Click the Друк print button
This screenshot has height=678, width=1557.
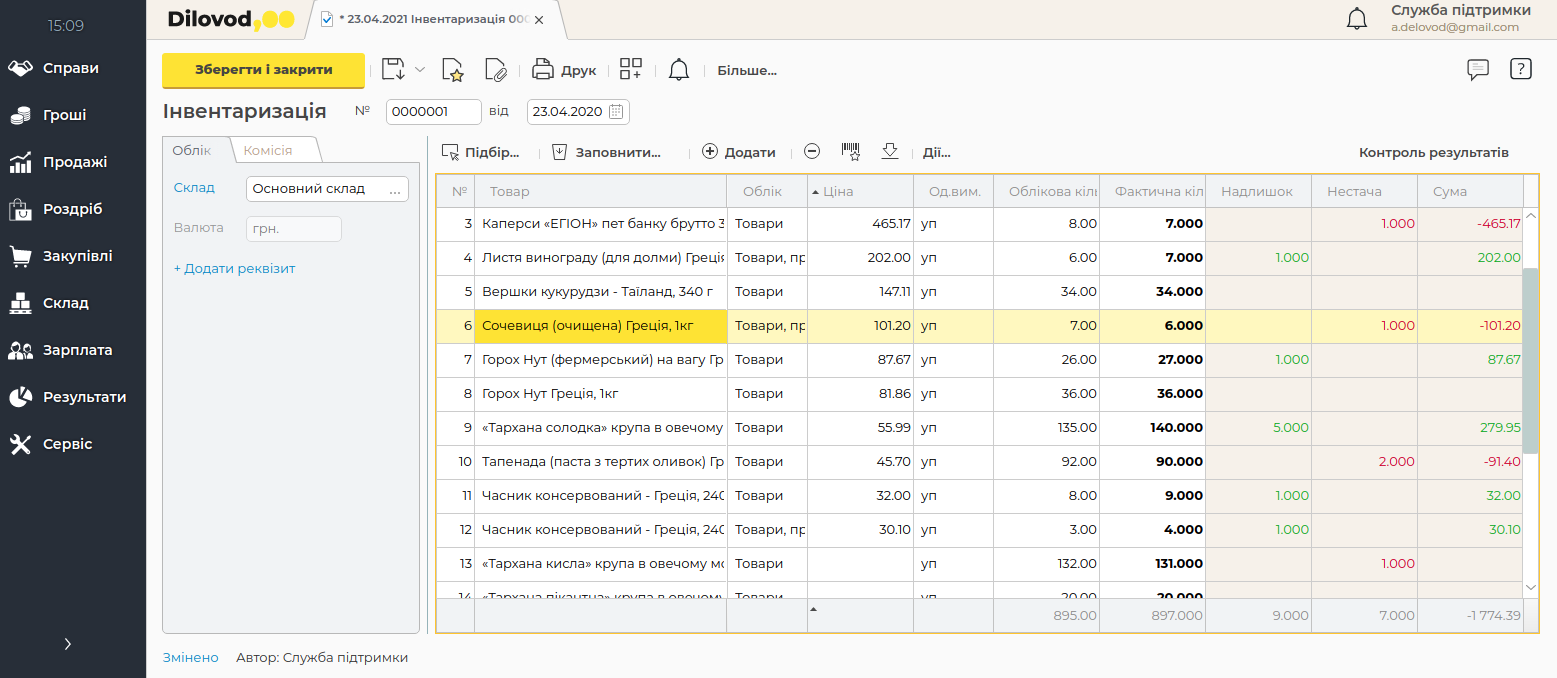pos(564,70)
